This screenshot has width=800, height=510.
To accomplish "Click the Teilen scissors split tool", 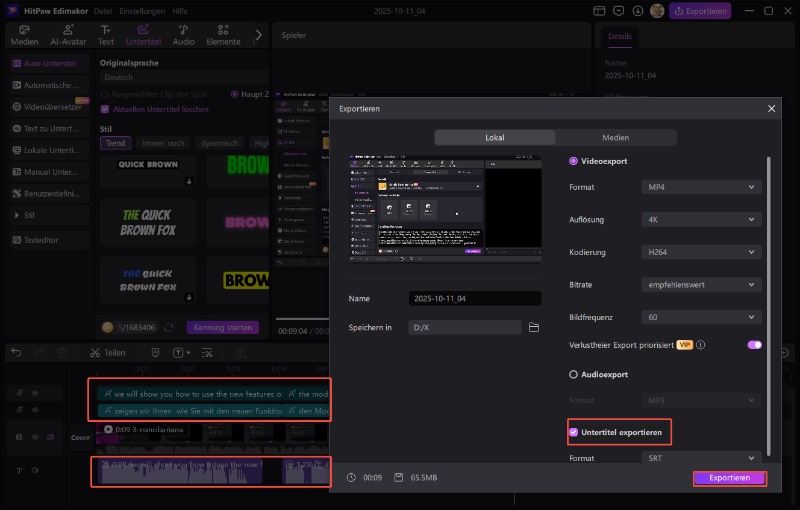I will (x=107, y=353).
